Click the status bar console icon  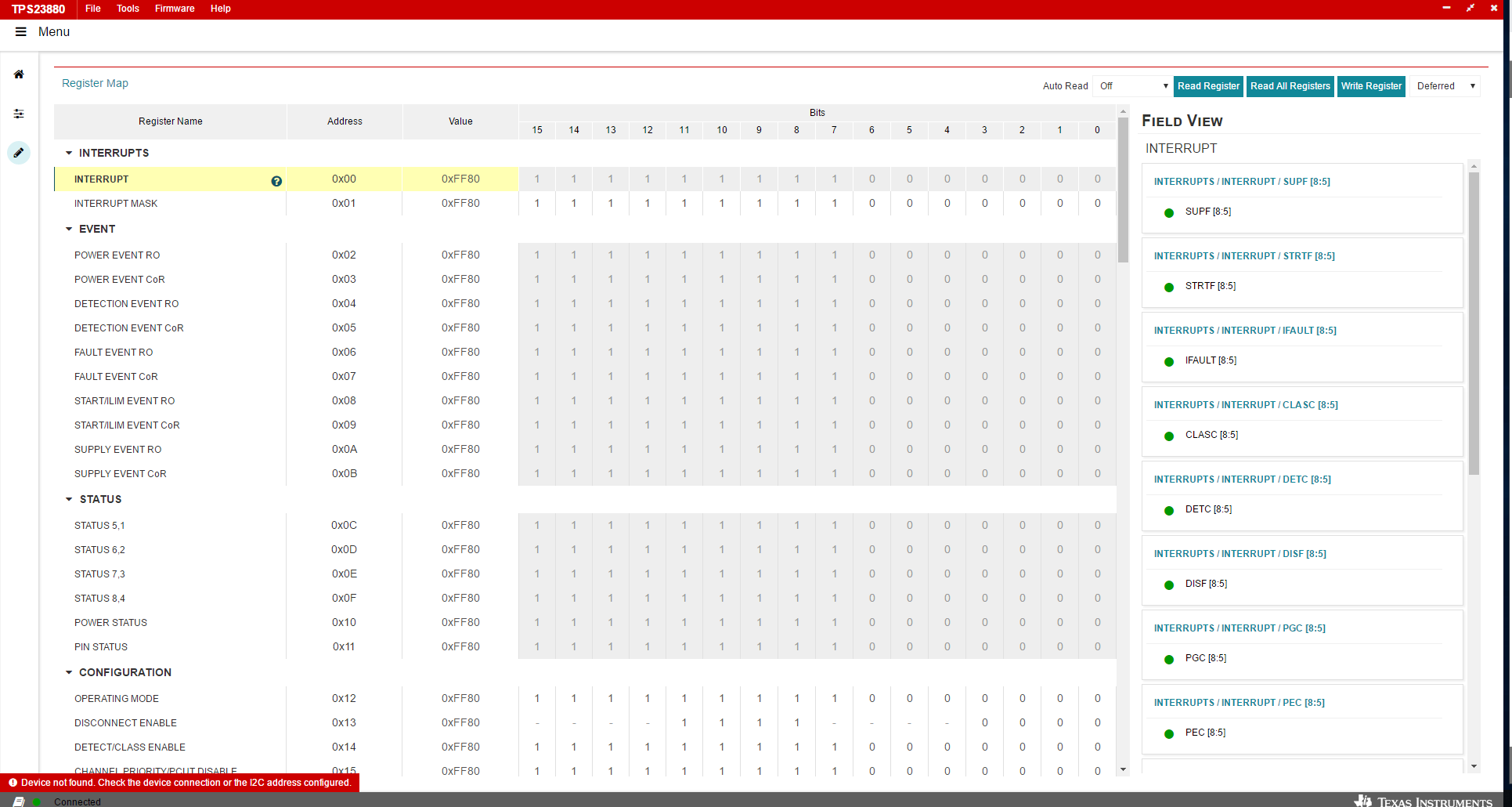pyautogui.click(x=19, y=802)
